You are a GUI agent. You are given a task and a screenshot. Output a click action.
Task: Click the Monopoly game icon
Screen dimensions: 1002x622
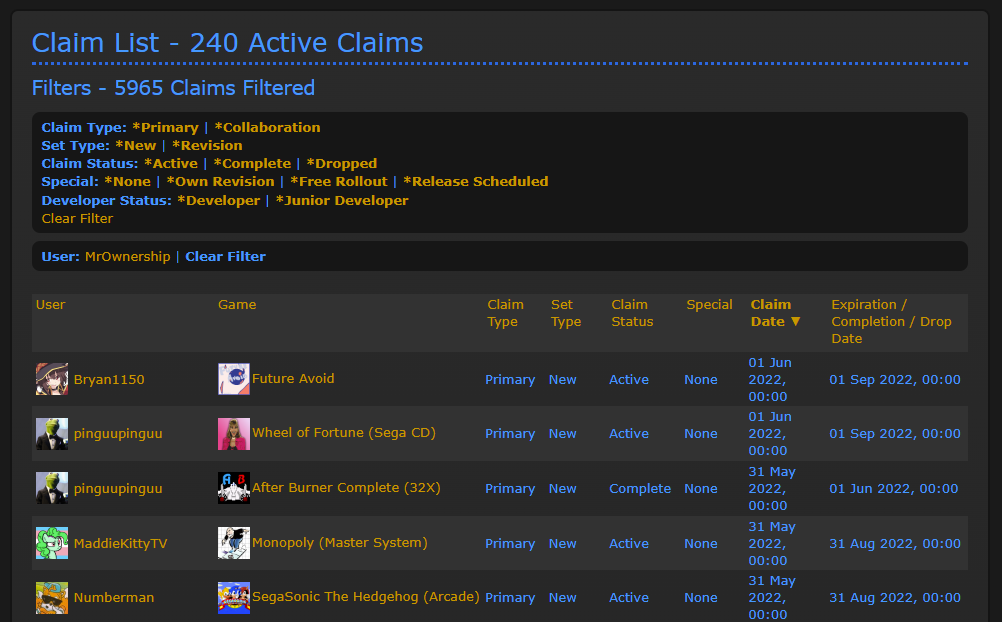coord(234,543)
